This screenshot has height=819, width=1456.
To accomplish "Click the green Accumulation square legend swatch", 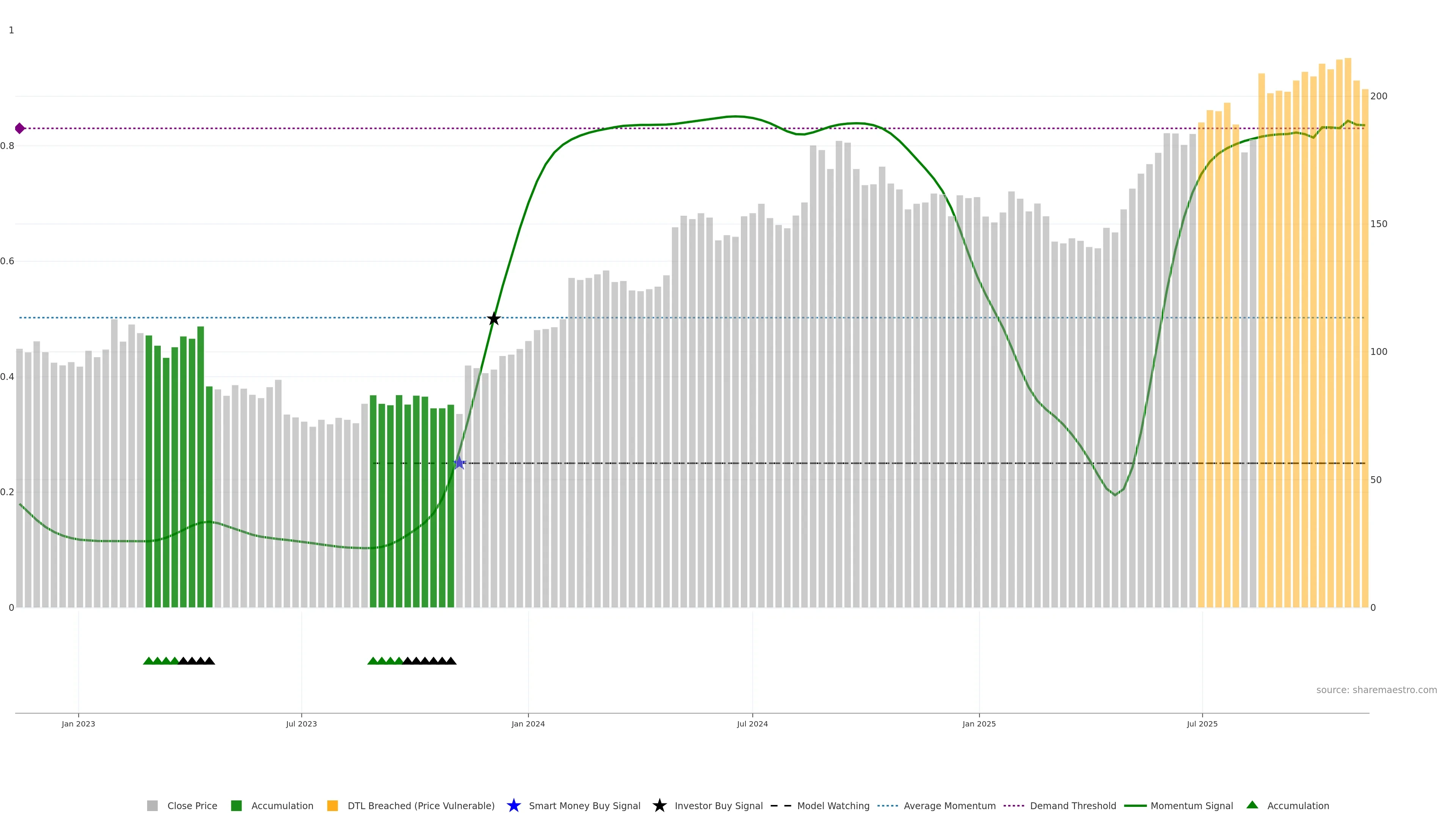I will click(236, 805).
